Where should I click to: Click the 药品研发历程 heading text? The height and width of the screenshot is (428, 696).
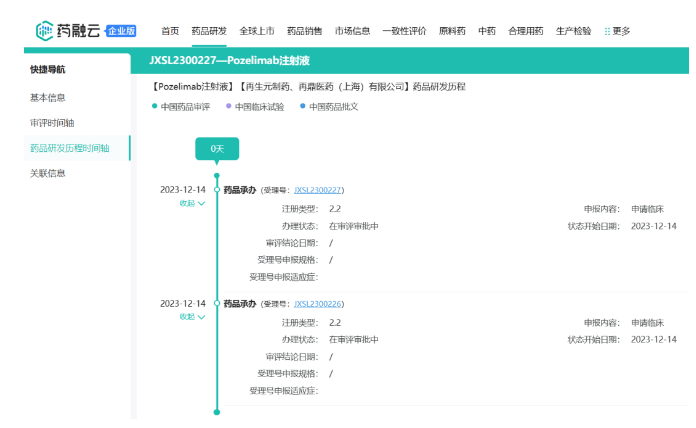point(439,87)
